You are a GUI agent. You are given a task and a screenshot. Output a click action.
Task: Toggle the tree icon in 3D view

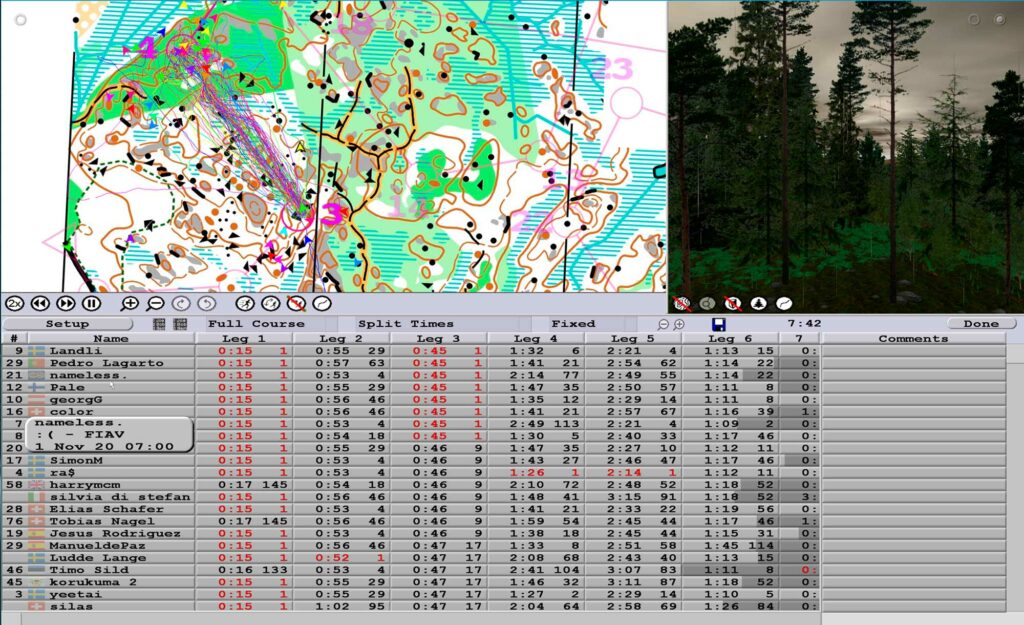tap(758, 304)
